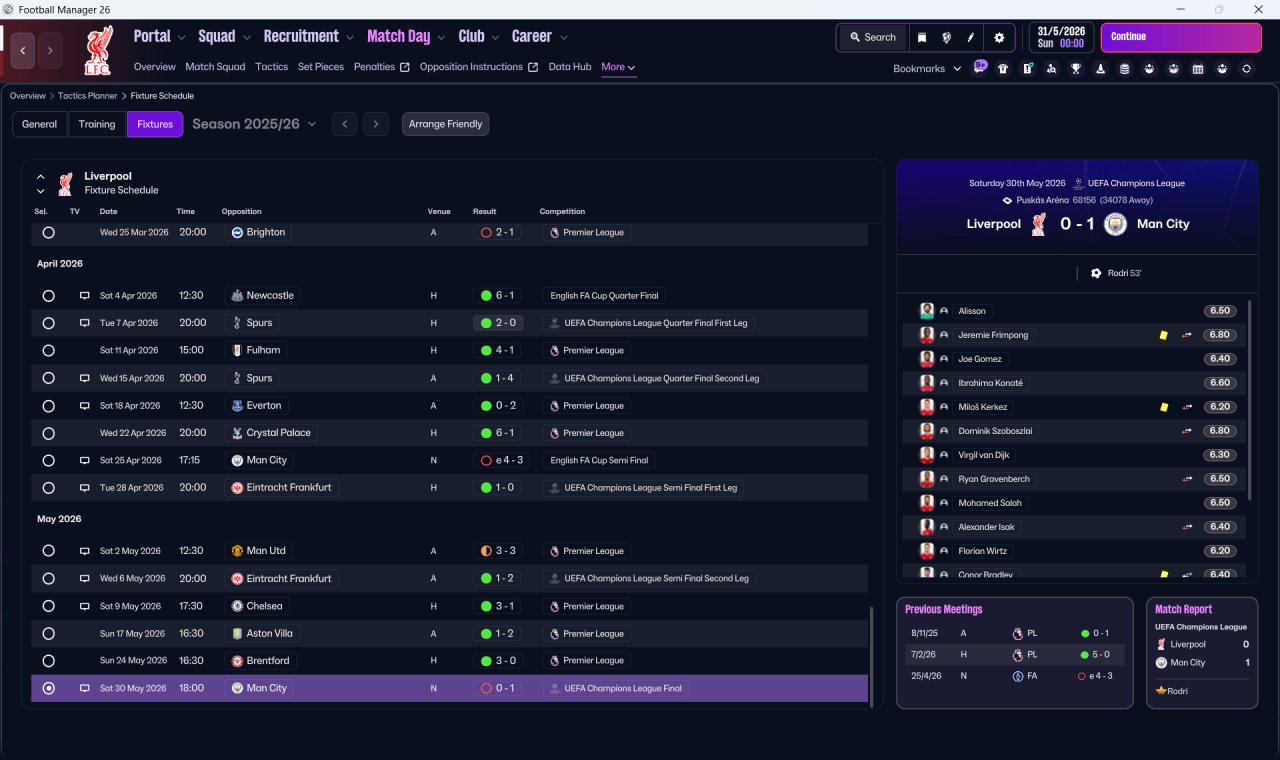Screen dimensions: 1280x760
Task: Open the shirt squad bookmark icon
Action: tap(1003, 69)
